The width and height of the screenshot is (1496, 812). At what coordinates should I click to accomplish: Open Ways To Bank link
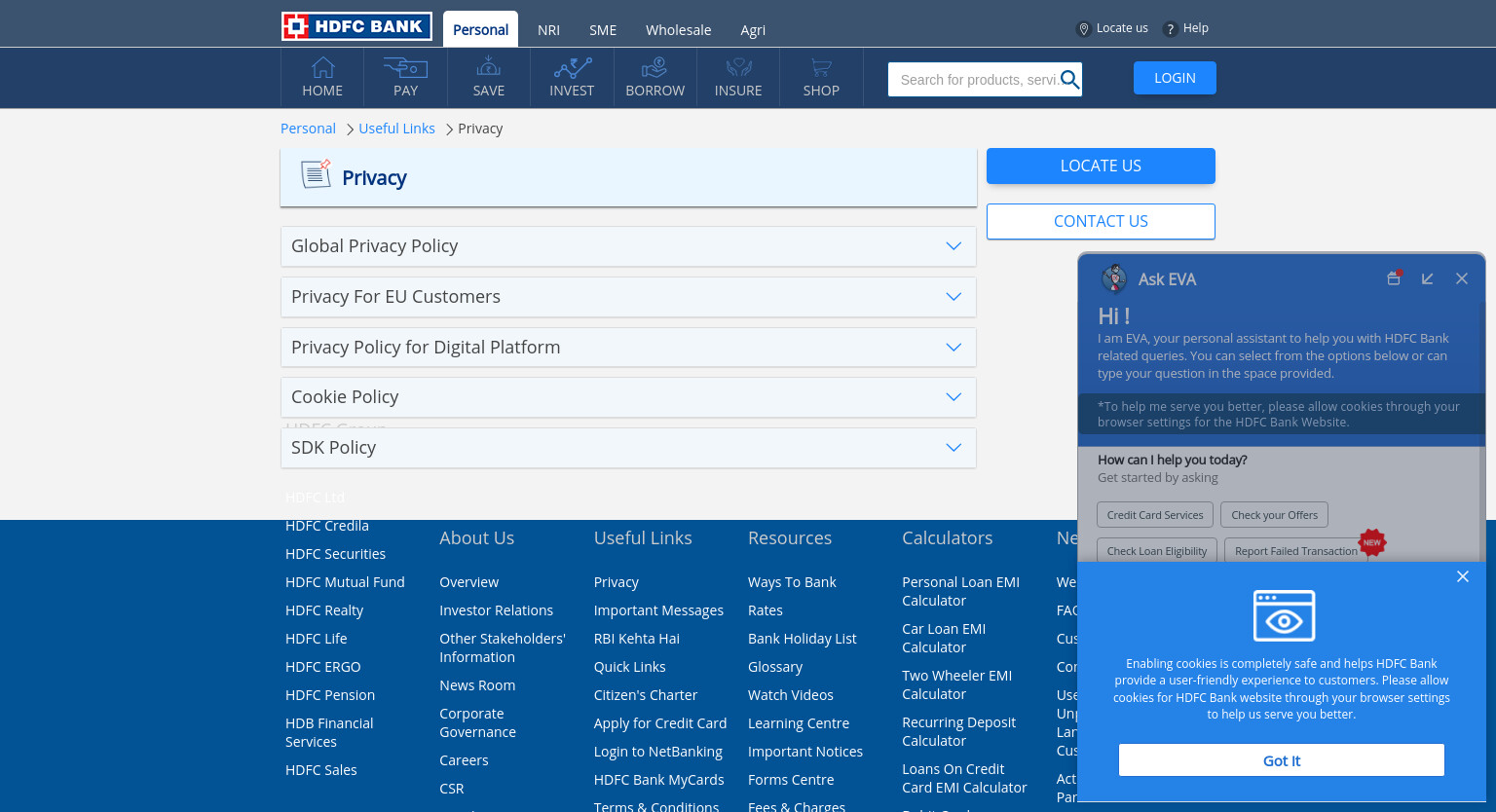pos(792,582)
